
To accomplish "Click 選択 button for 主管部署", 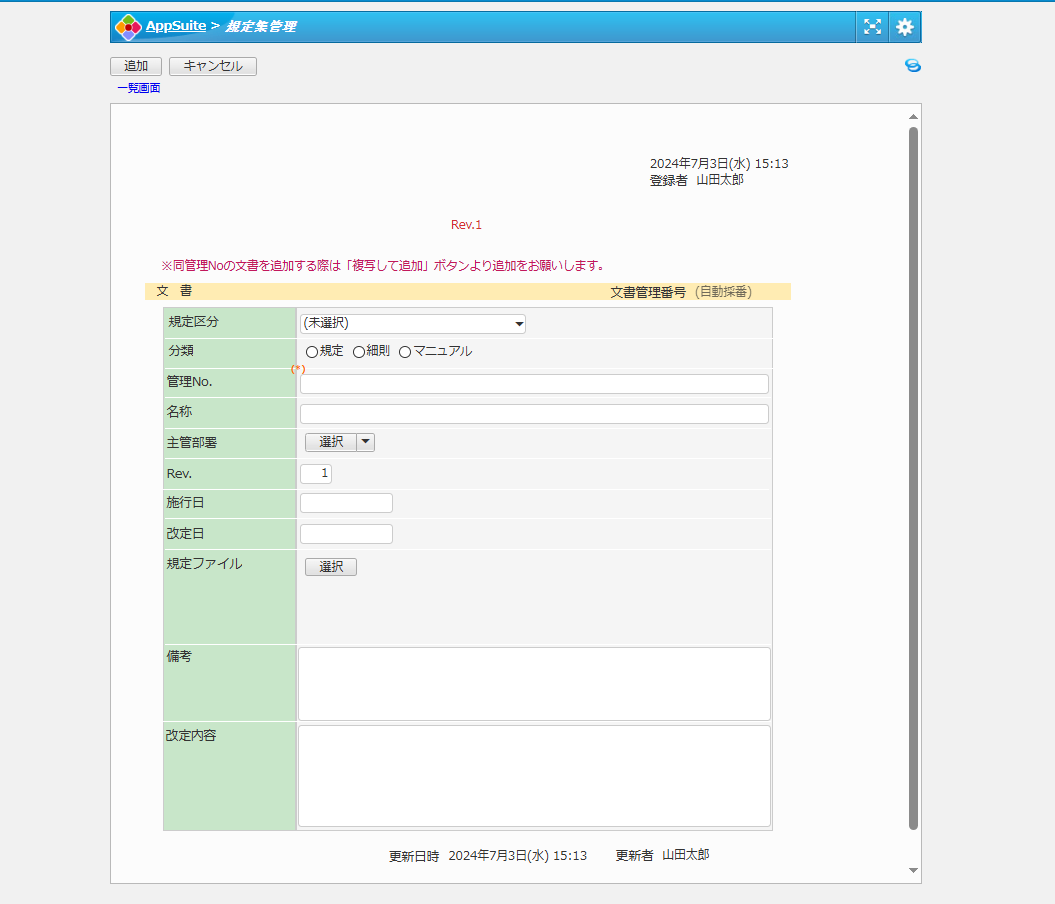I will 331,442.
